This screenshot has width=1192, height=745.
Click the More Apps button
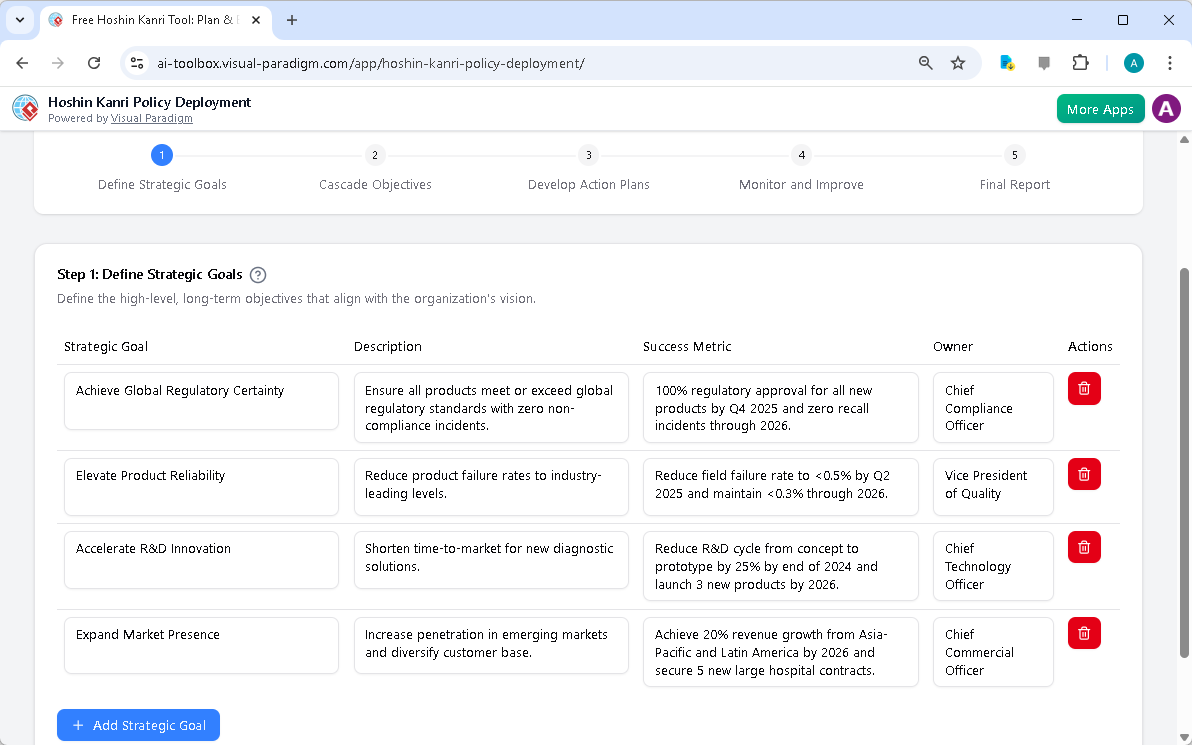click(x=1100, y=108)
